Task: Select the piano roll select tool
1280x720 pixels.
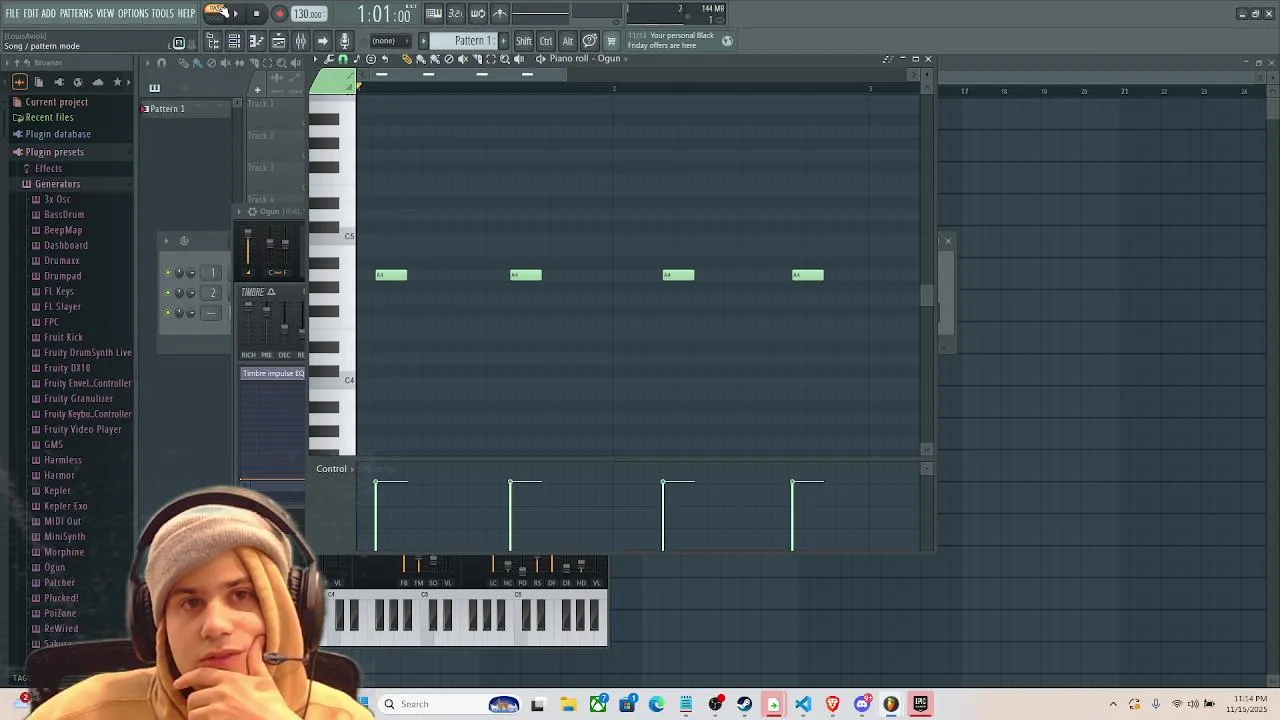Action: tap(490, 59)
